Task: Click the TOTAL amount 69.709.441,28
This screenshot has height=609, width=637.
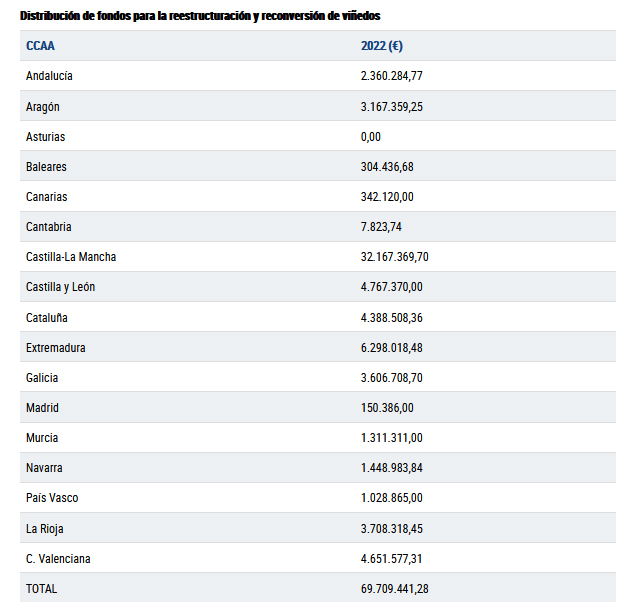Action: pyautogui.click(x=395, y=589)
